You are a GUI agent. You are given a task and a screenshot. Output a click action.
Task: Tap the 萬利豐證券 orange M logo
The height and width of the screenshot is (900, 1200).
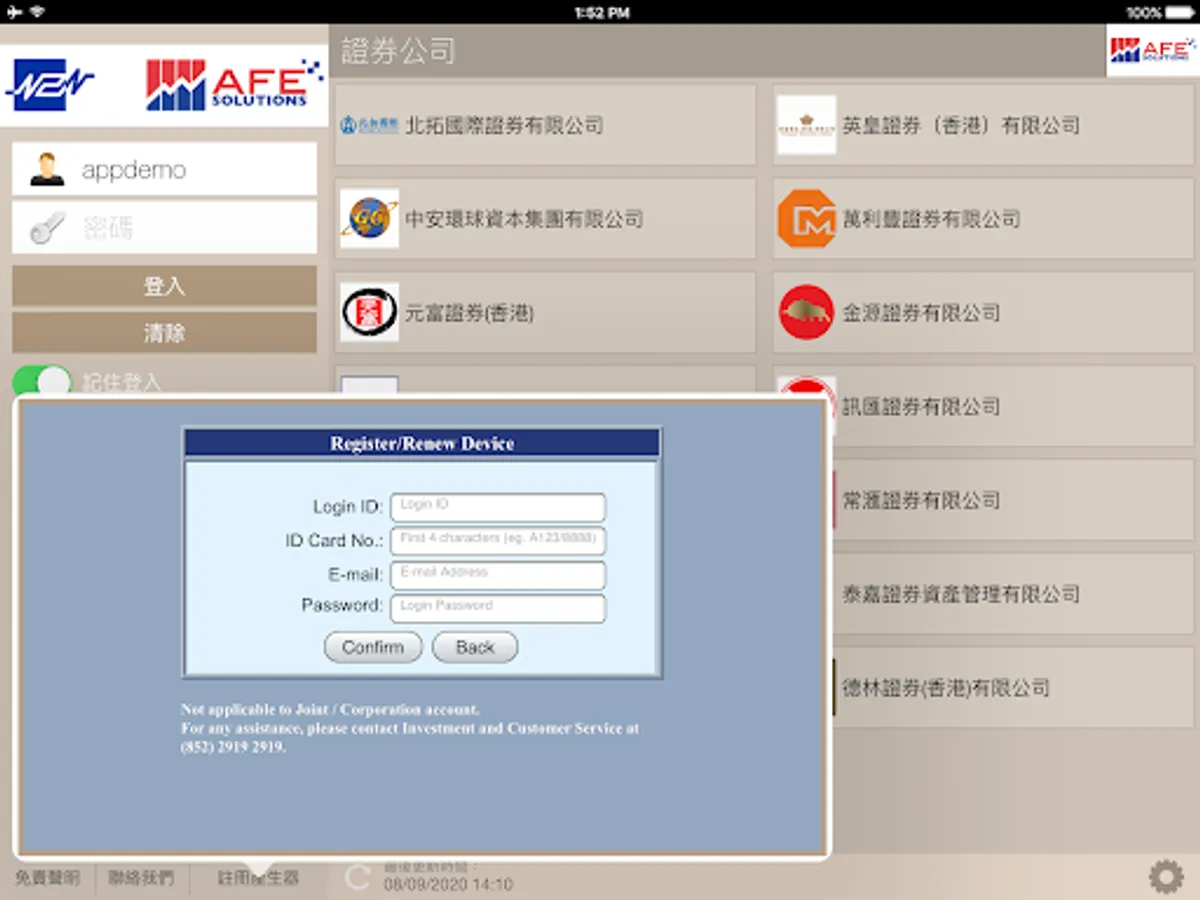click(x=806, y=219)
